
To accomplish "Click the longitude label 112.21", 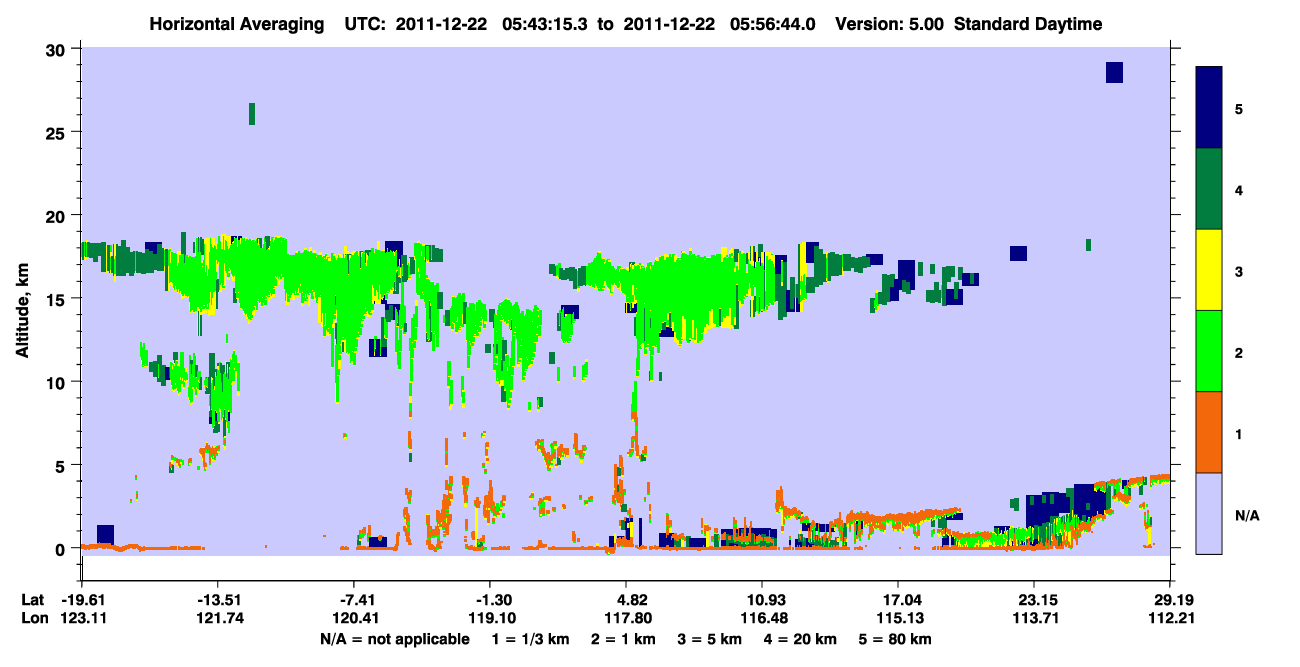I will (1170, 618).
